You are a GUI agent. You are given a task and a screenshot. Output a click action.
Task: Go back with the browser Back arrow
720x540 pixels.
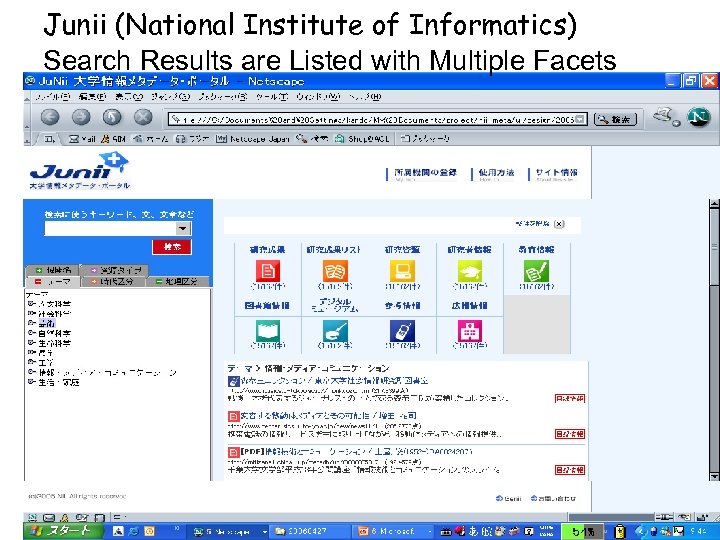click(x=50, y=117)
